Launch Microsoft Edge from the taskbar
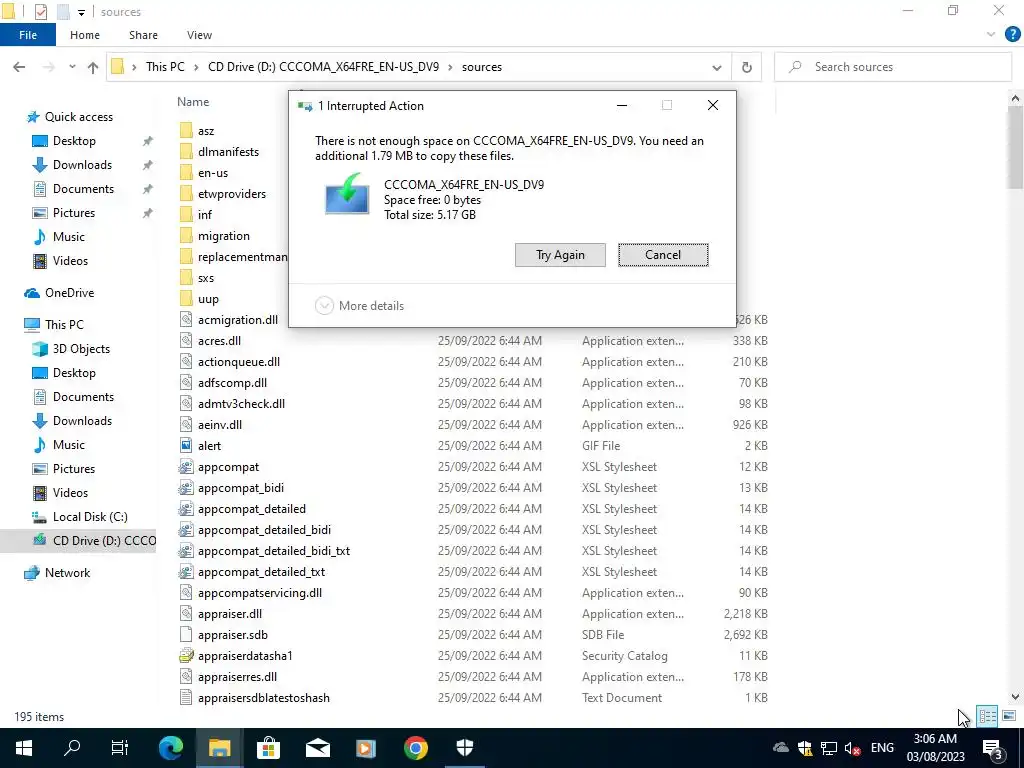Screen dimensions: 1024x768 point(171,748)
